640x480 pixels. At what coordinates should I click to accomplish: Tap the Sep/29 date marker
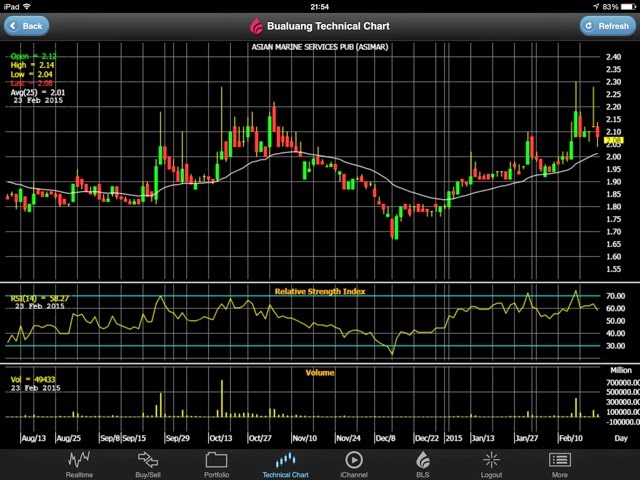coord(178,438)
